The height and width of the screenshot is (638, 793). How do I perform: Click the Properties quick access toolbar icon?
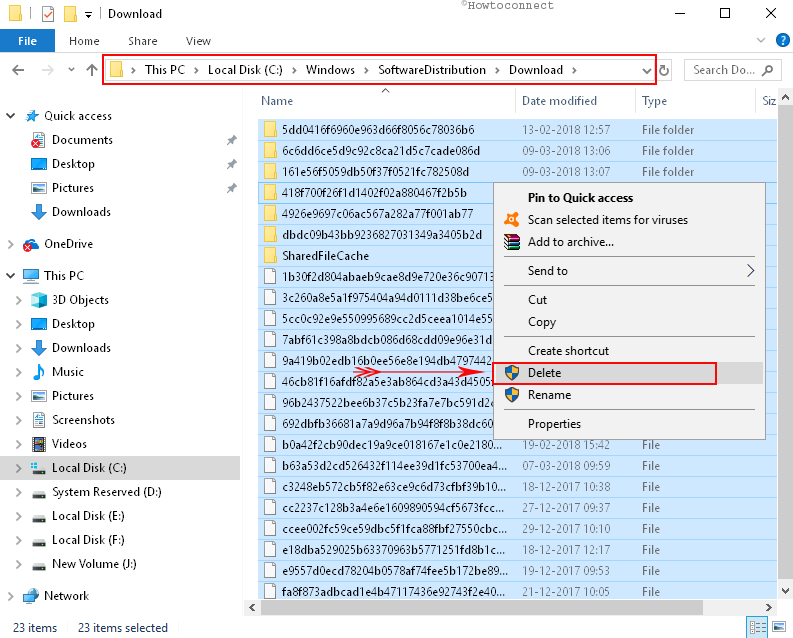pyautogui.click(x=48, y=14)
